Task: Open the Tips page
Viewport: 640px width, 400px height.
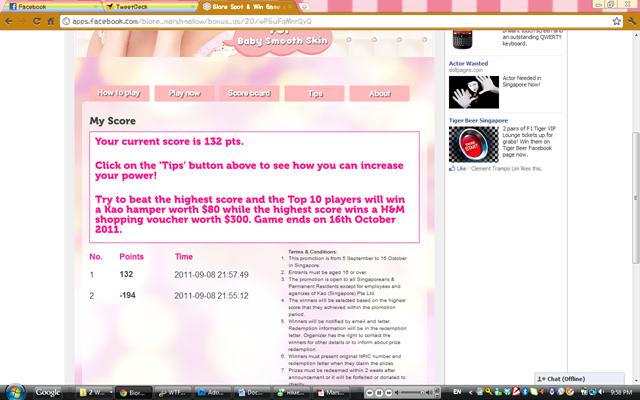Action: tap(314, 93)
